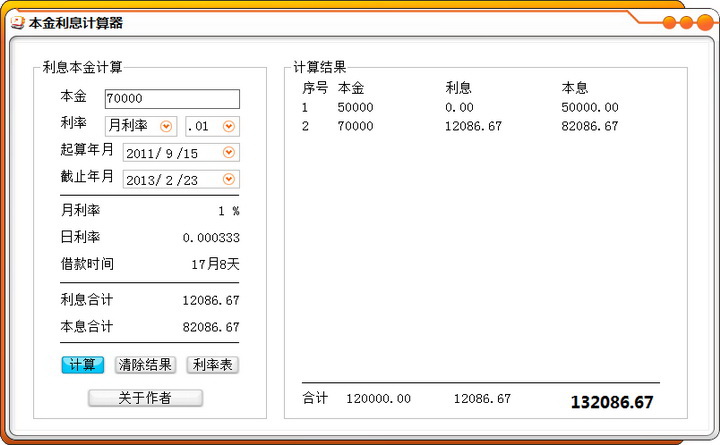Click the 借款时间 value 17月8天

[x=215, y=264]
